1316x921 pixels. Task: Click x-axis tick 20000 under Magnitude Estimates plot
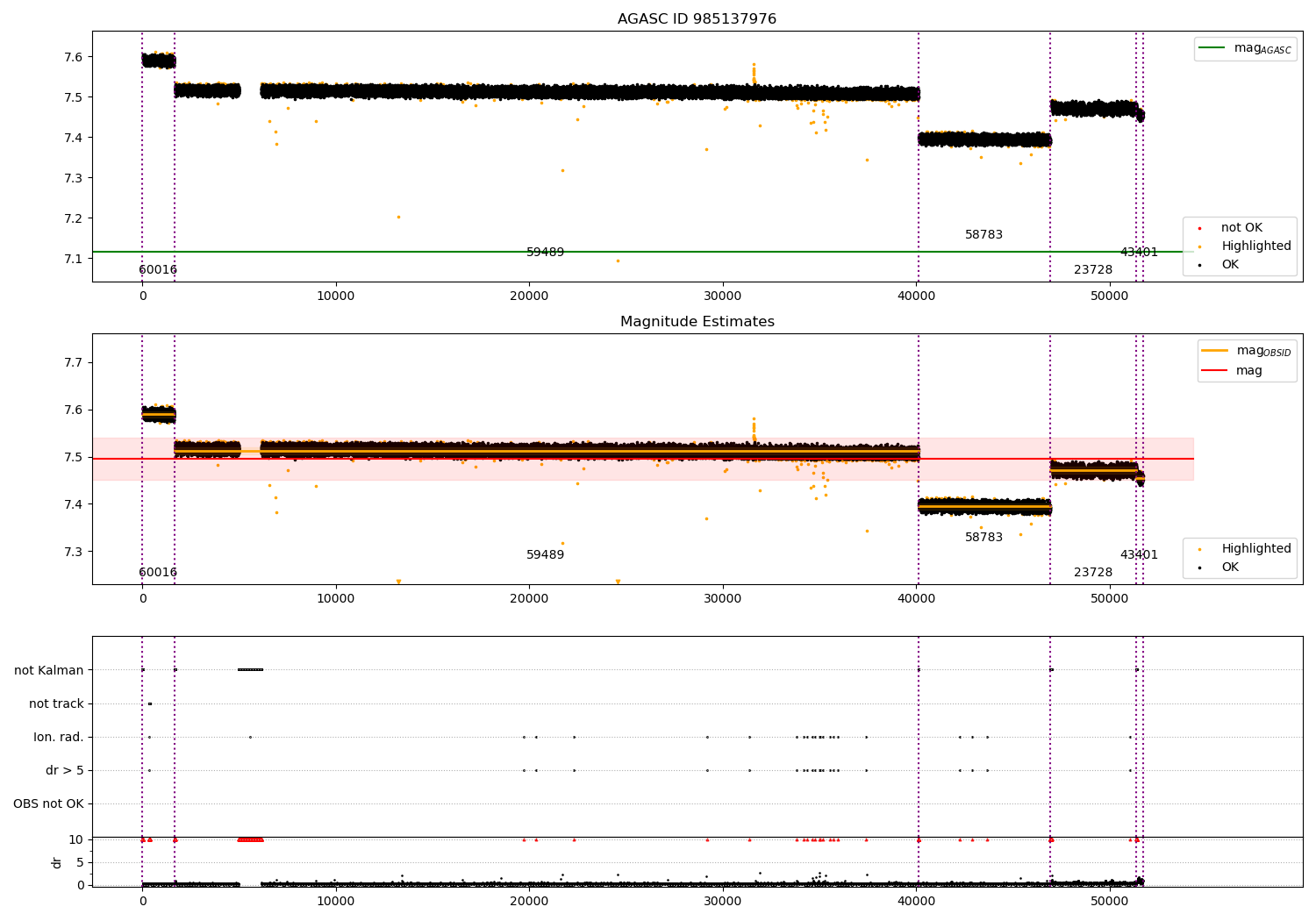(529, 599)
